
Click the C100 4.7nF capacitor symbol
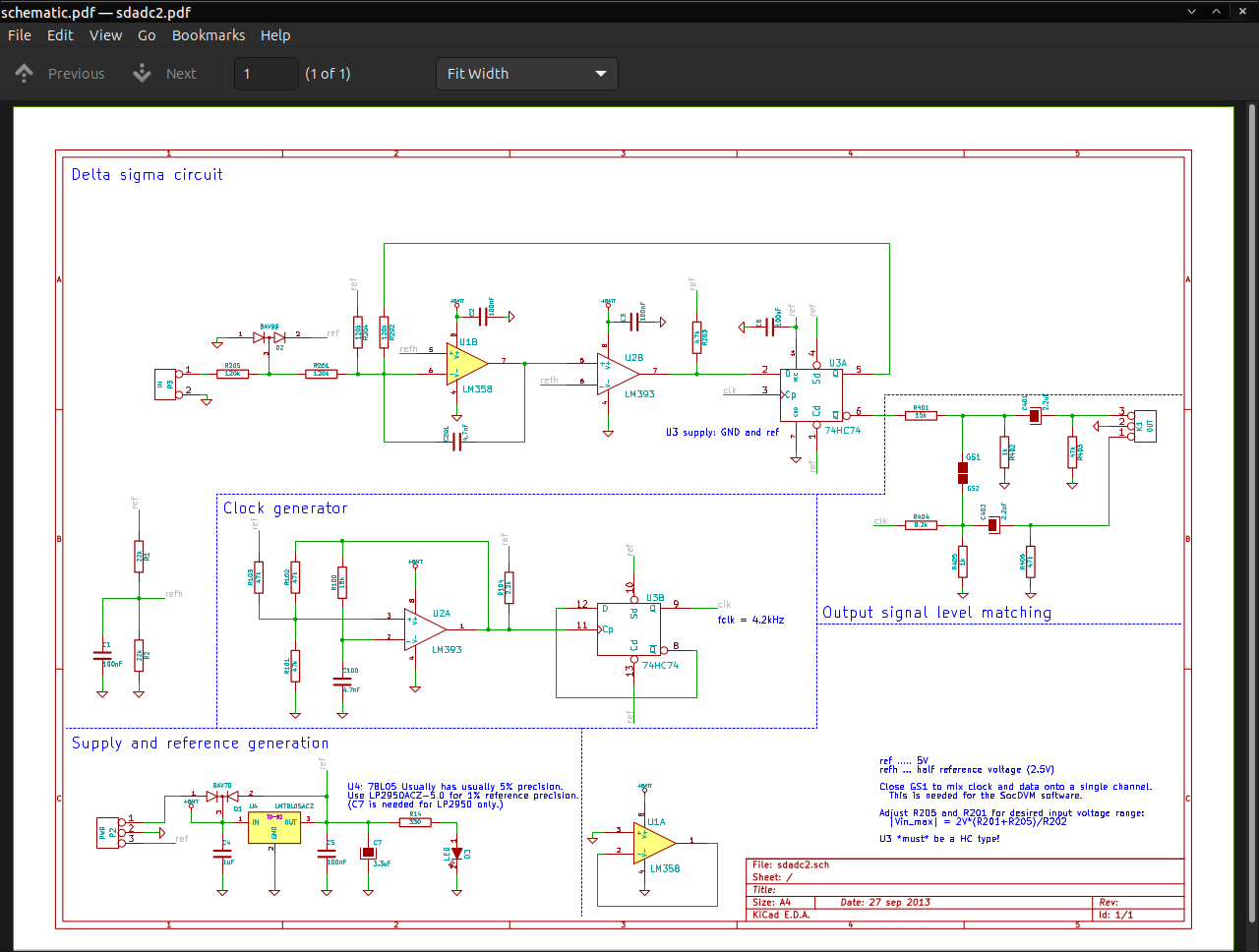342,681
